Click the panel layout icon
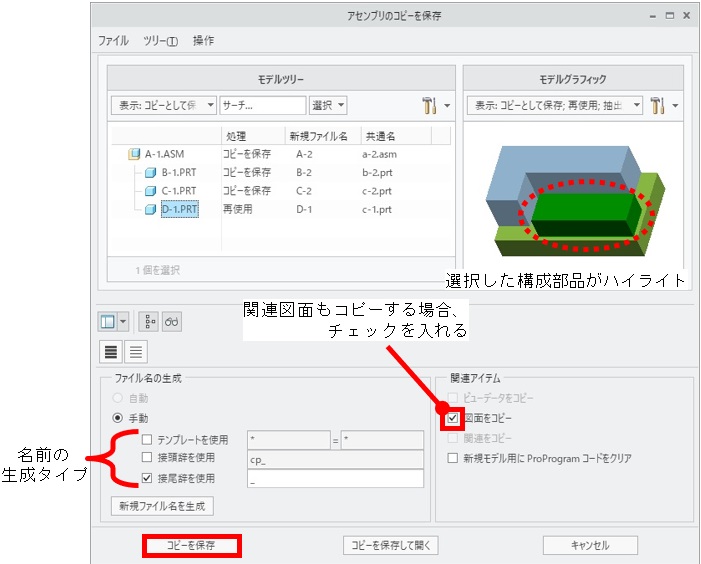 tap(108, 321)
